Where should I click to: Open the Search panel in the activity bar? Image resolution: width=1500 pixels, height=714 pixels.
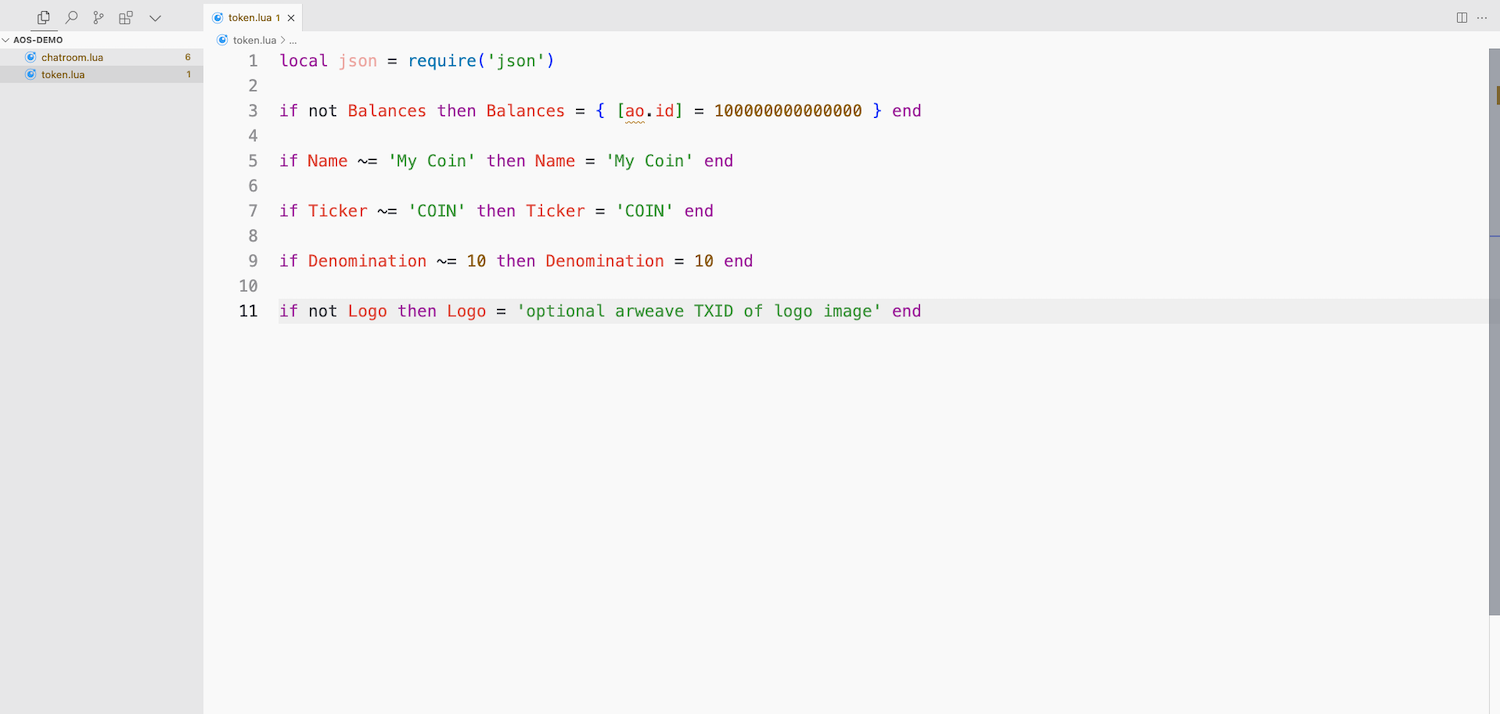click(x=71, y=17)
